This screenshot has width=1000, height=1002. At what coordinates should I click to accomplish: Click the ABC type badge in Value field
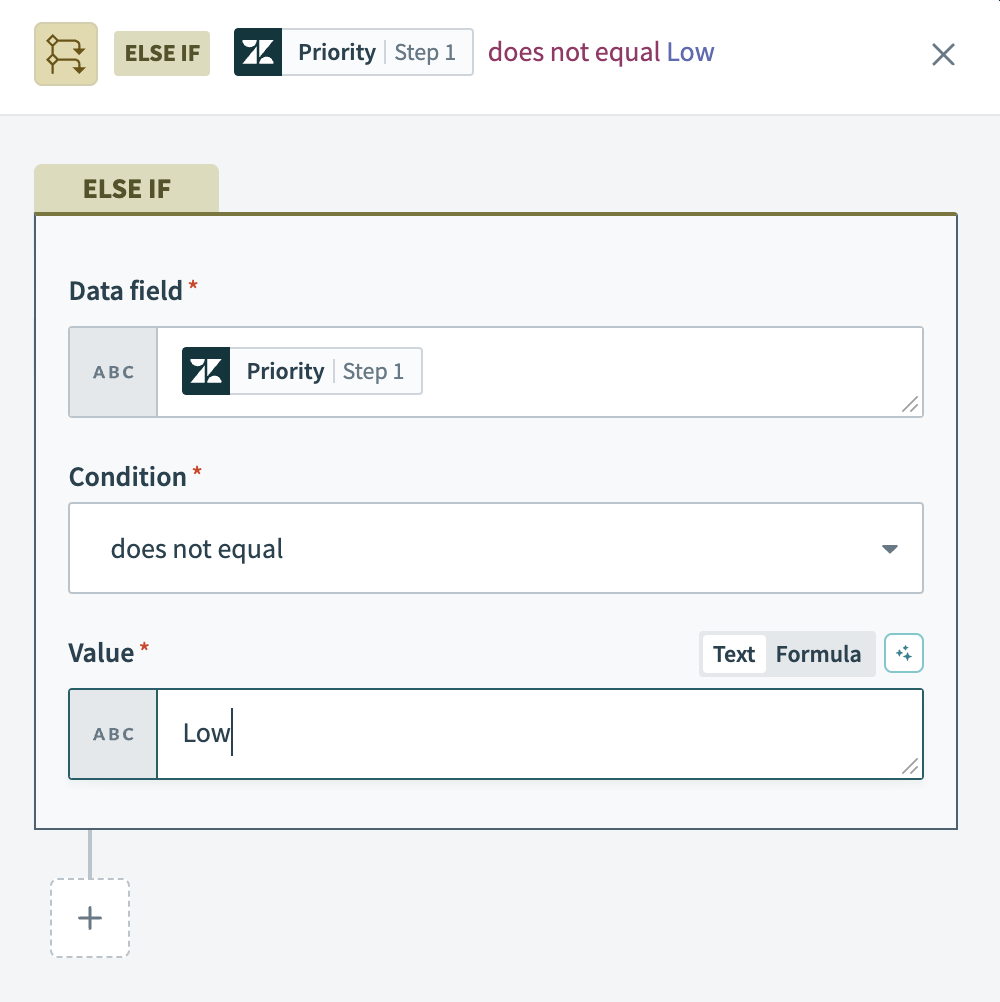[x=113, y=734]
